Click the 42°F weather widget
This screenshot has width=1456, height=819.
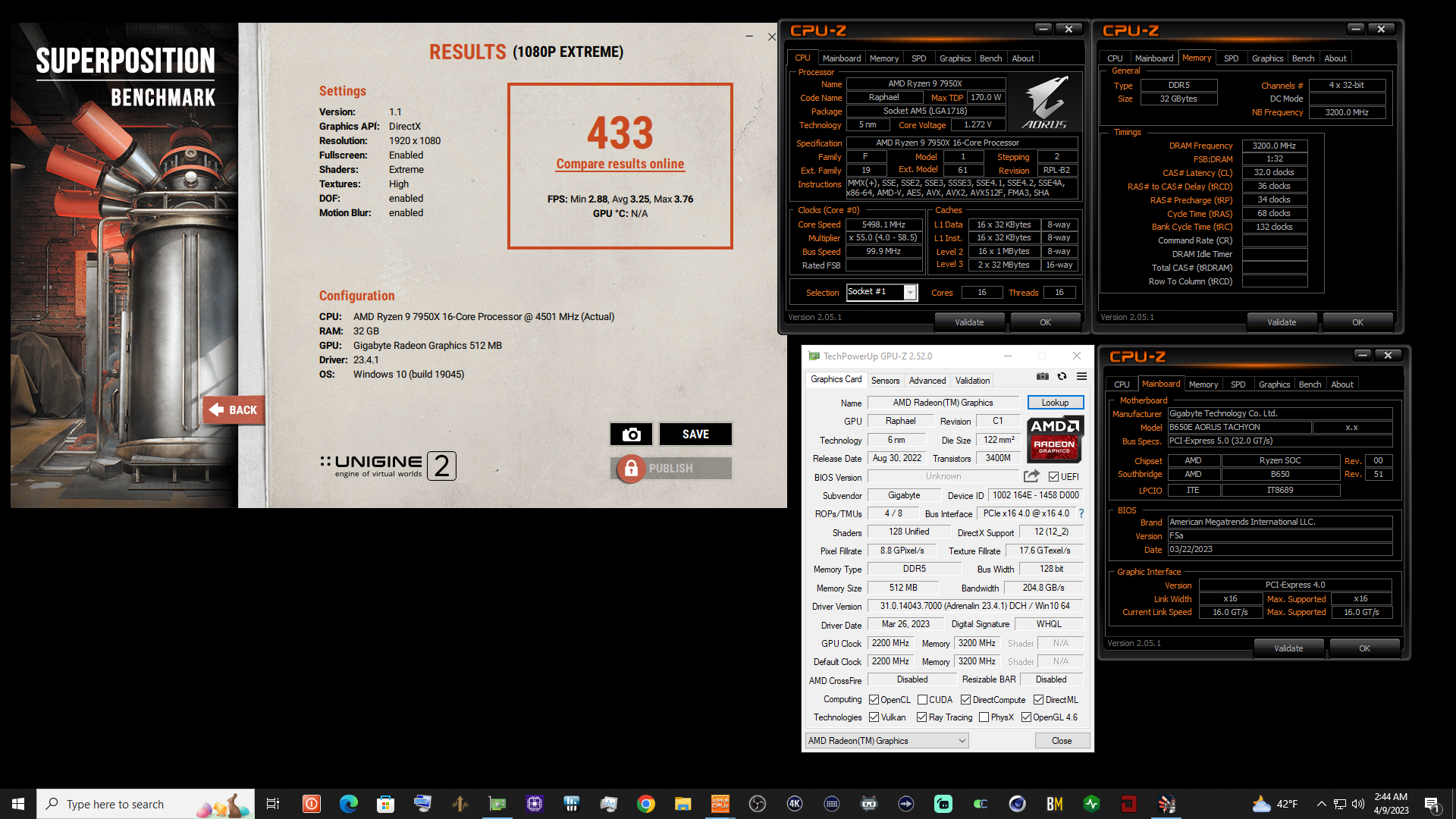(x=1276, y=804)
